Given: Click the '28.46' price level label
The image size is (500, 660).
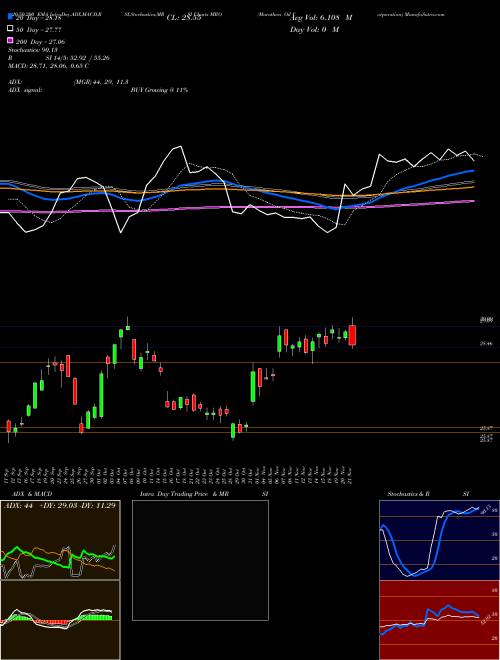Looking at the screenshot, I should 486,344.
